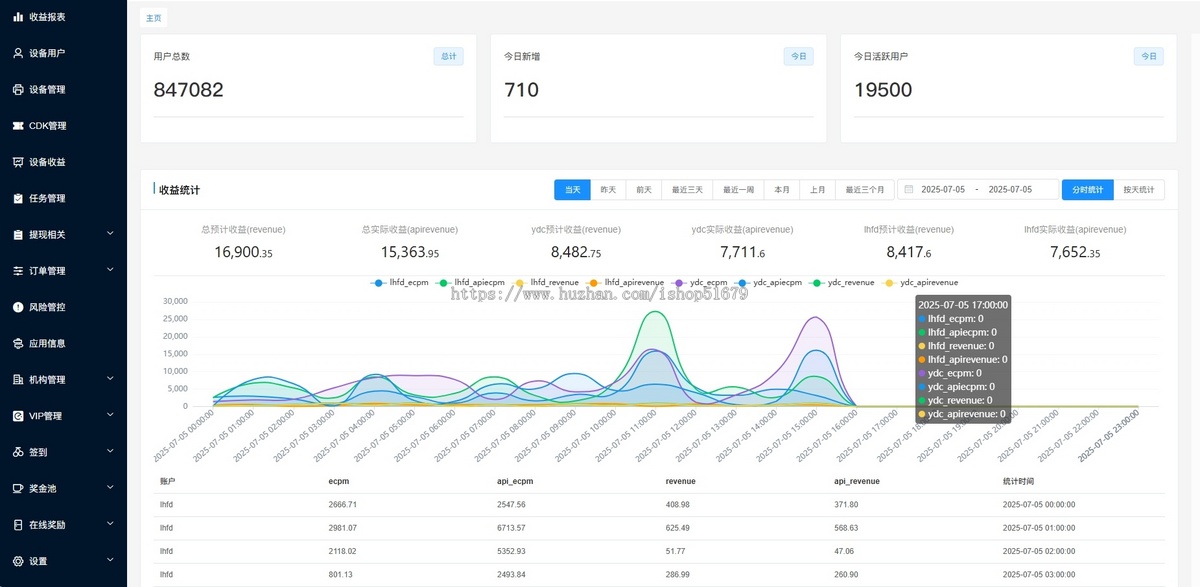Screen dimensions: 1200x587
Task: Select the 最近三个月 time range
Action: [865, 189]
